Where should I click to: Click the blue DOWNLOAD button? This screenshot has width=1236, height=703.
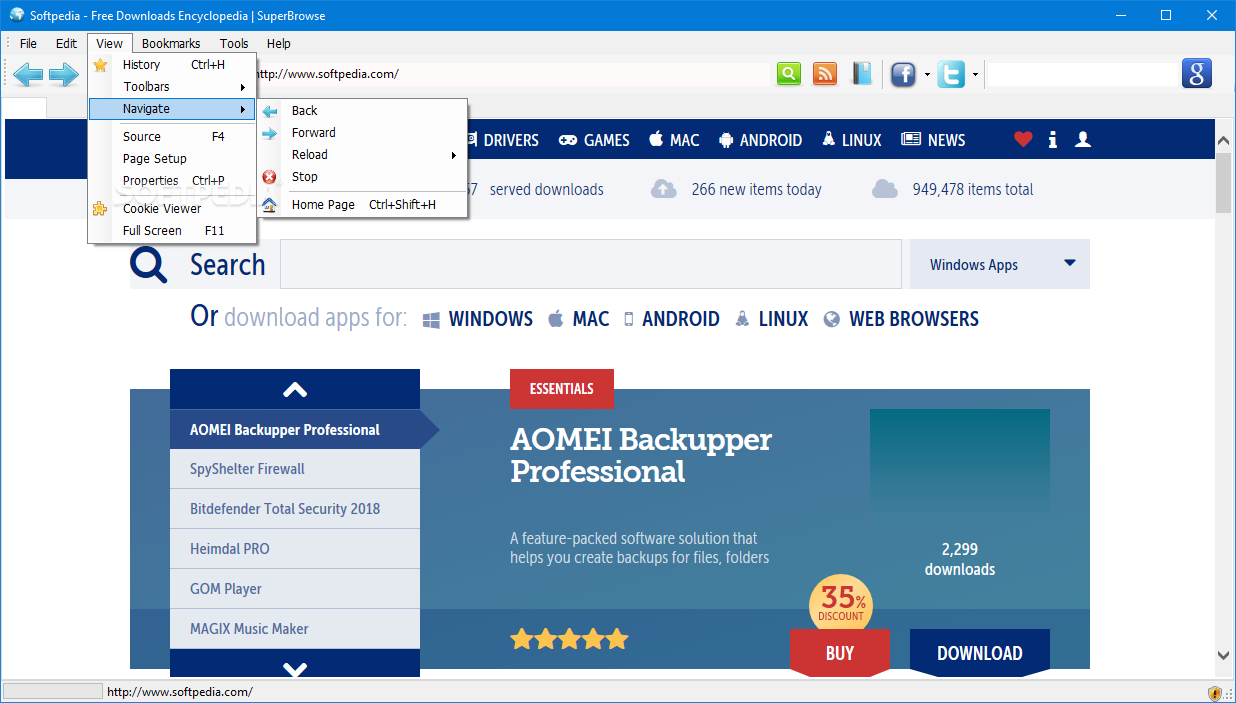pos(980,653)
